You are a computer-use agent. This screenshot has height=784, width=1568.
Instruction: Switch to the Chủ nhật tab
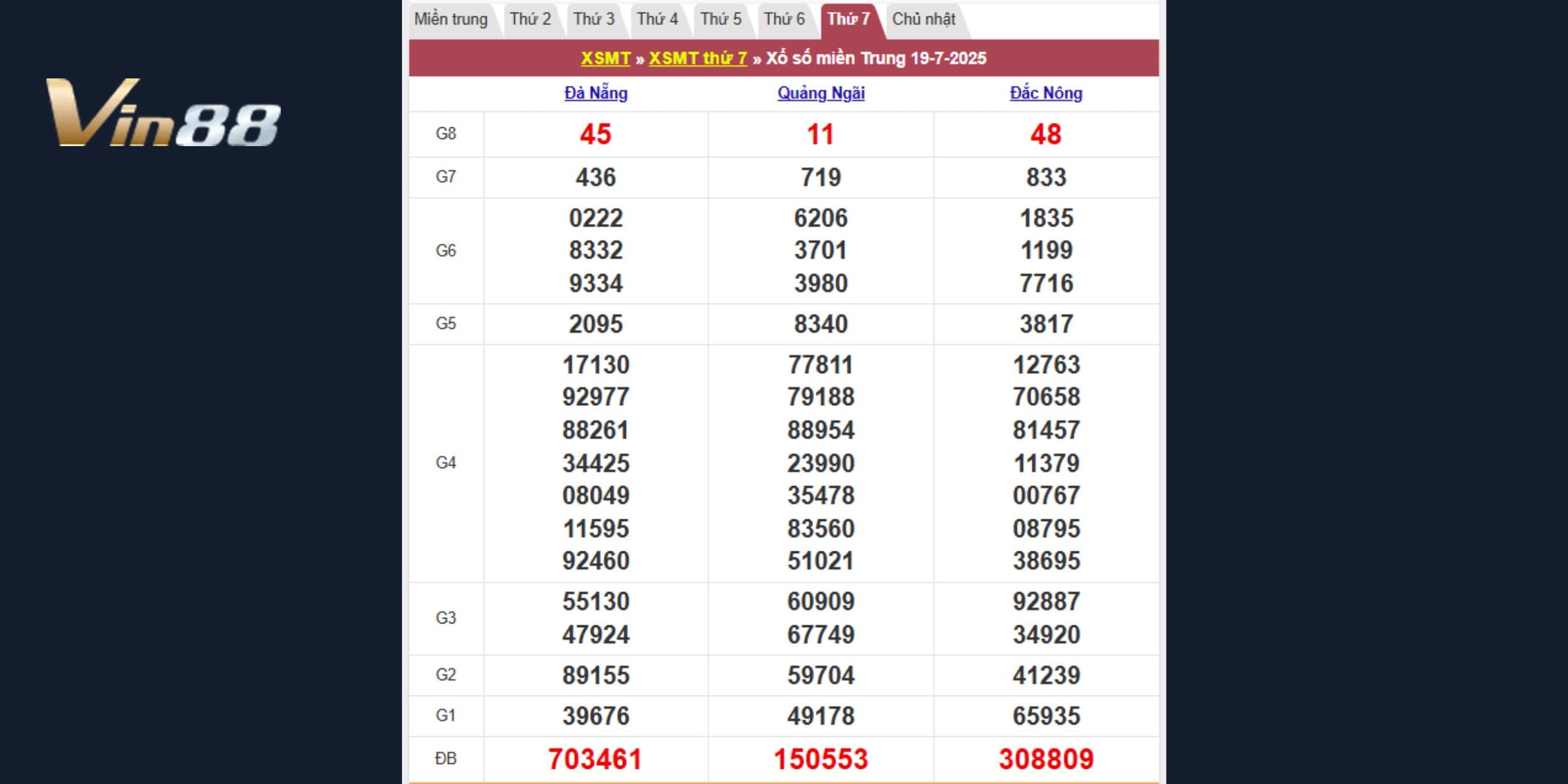pos(924,19)
